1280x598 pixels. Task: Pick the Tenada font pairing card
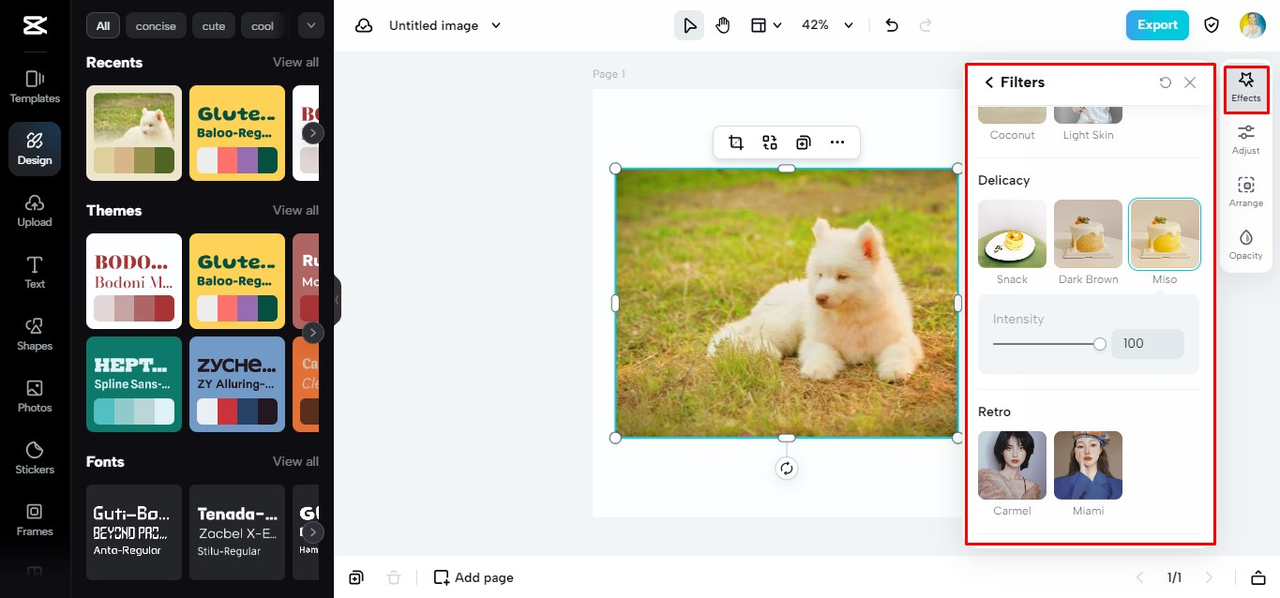(237, 532)
